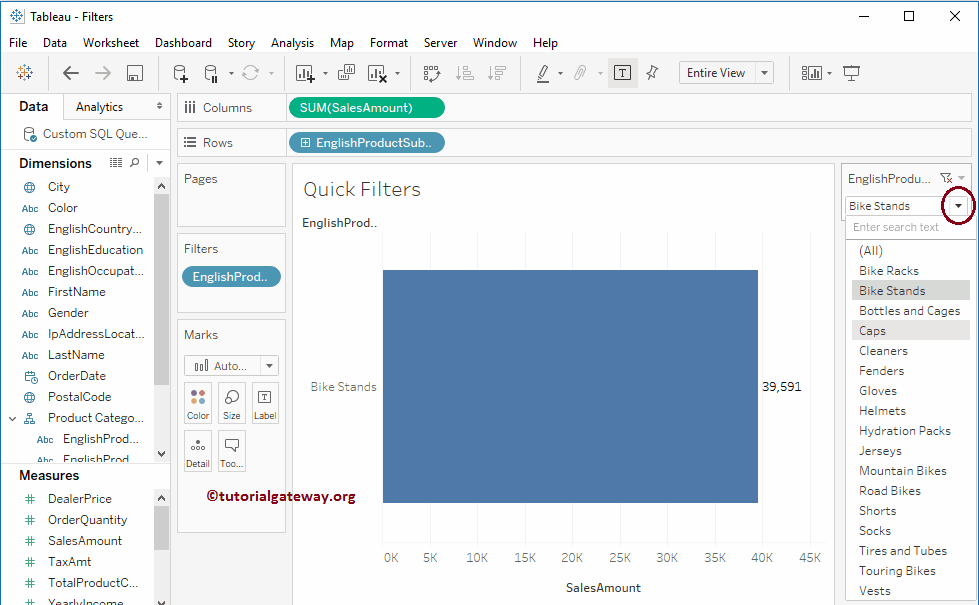Open the Clear Sheet dropdown arrow
The image size is (979, 605).
[397, 74]
